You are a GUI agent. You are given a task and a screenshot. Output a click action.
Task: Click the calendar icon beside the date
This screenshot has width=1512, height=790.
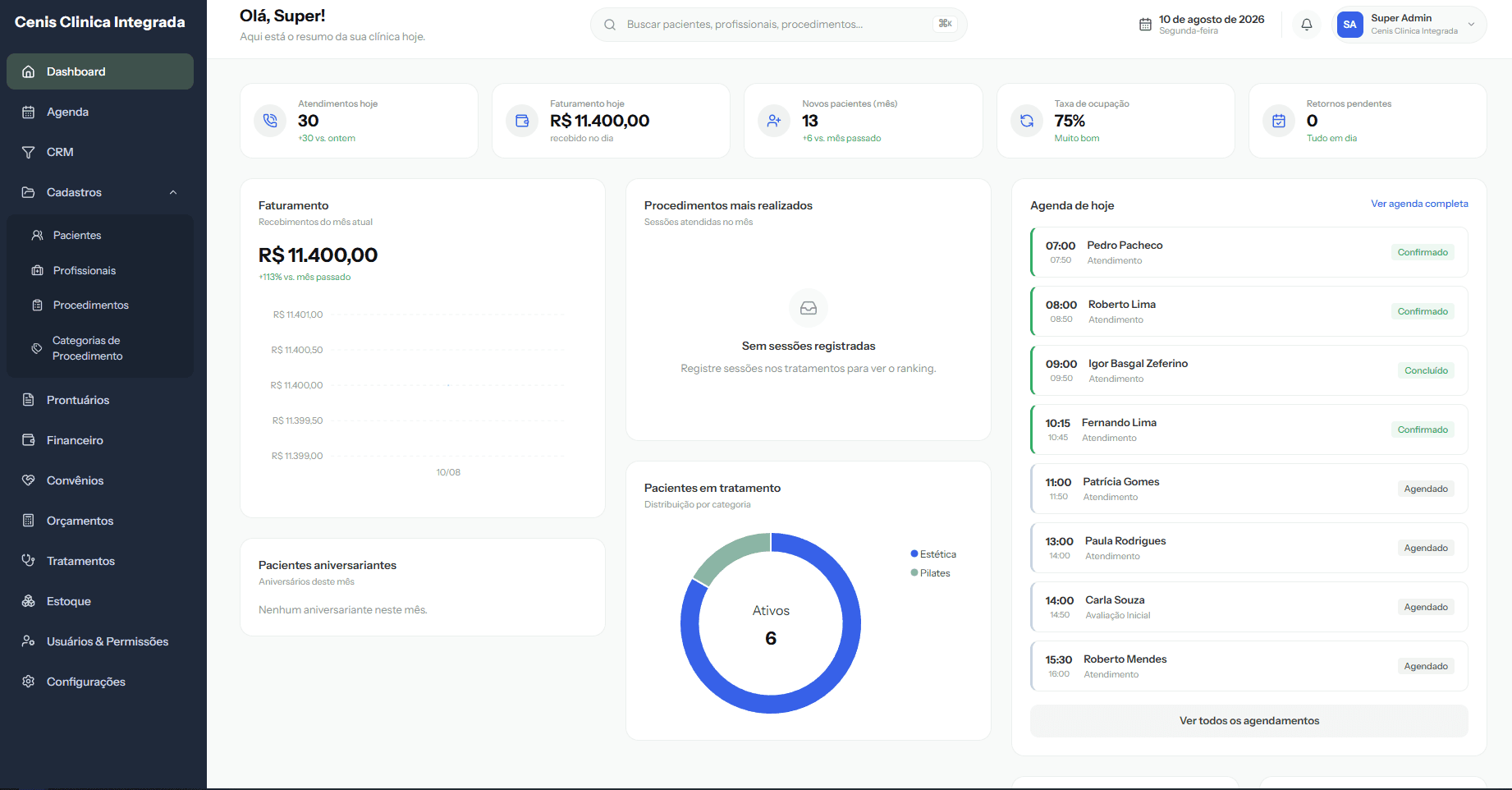(x=1145, y=25)
